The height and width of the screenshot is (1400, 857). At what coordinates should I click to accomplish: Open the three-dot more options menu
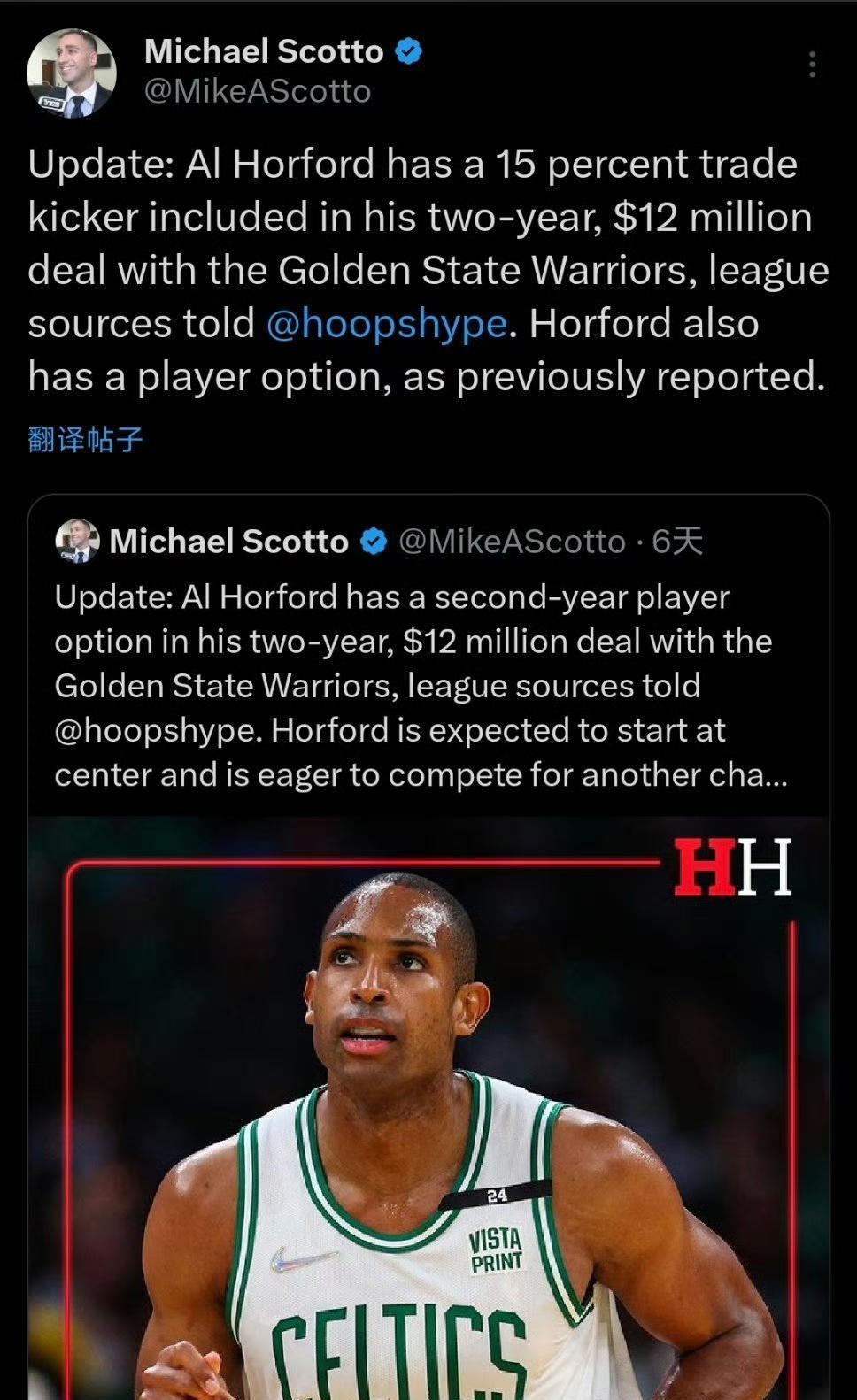[x=812, y=65]
